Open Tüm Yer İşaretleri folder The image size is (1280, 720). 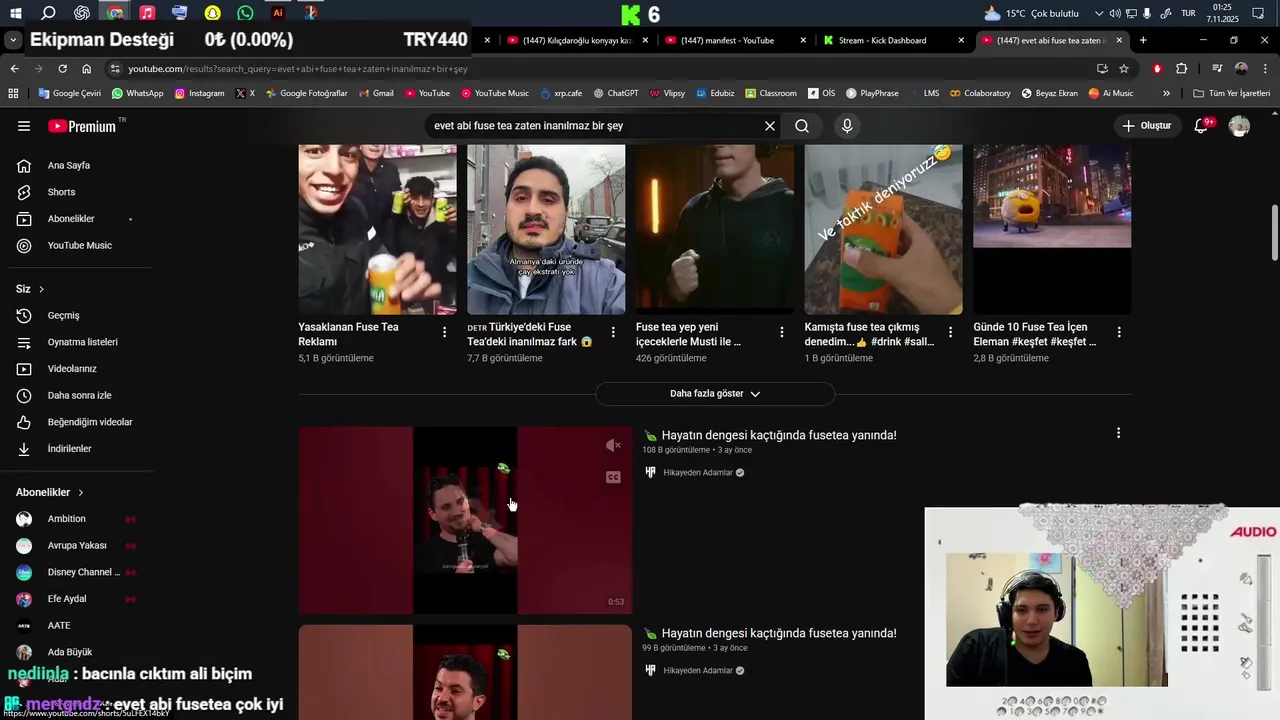click(x=1231, y=93)
